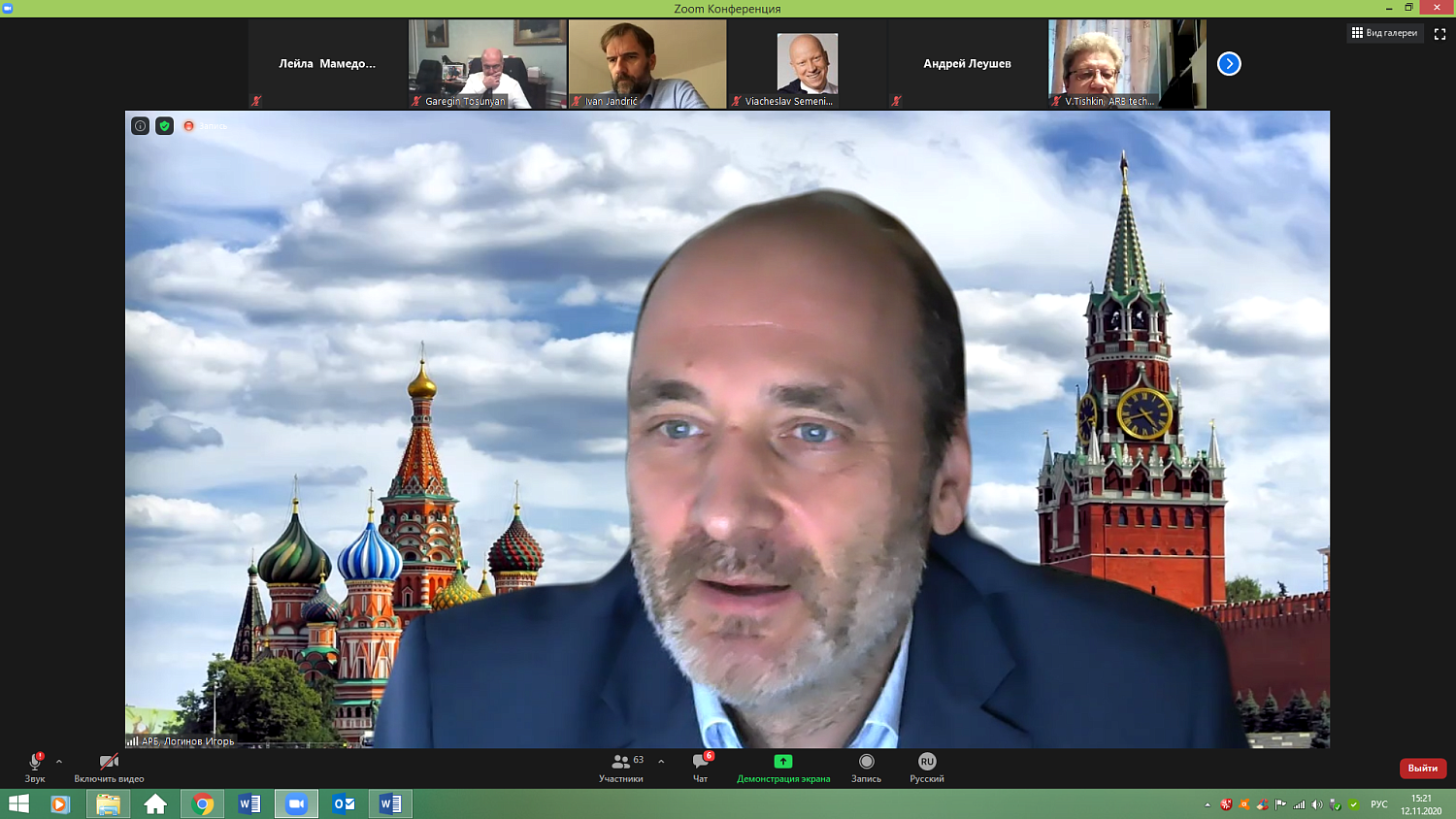Open Русский language interpretation selector
The width and height of the screenshot is (1456, 819).
pos(927,769)
